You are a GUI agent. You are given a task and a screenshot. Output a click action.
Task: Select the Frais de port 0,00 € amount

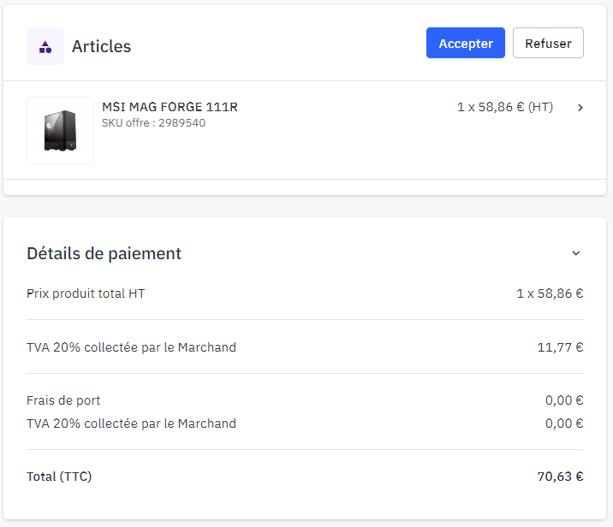[x=564, y=400]
